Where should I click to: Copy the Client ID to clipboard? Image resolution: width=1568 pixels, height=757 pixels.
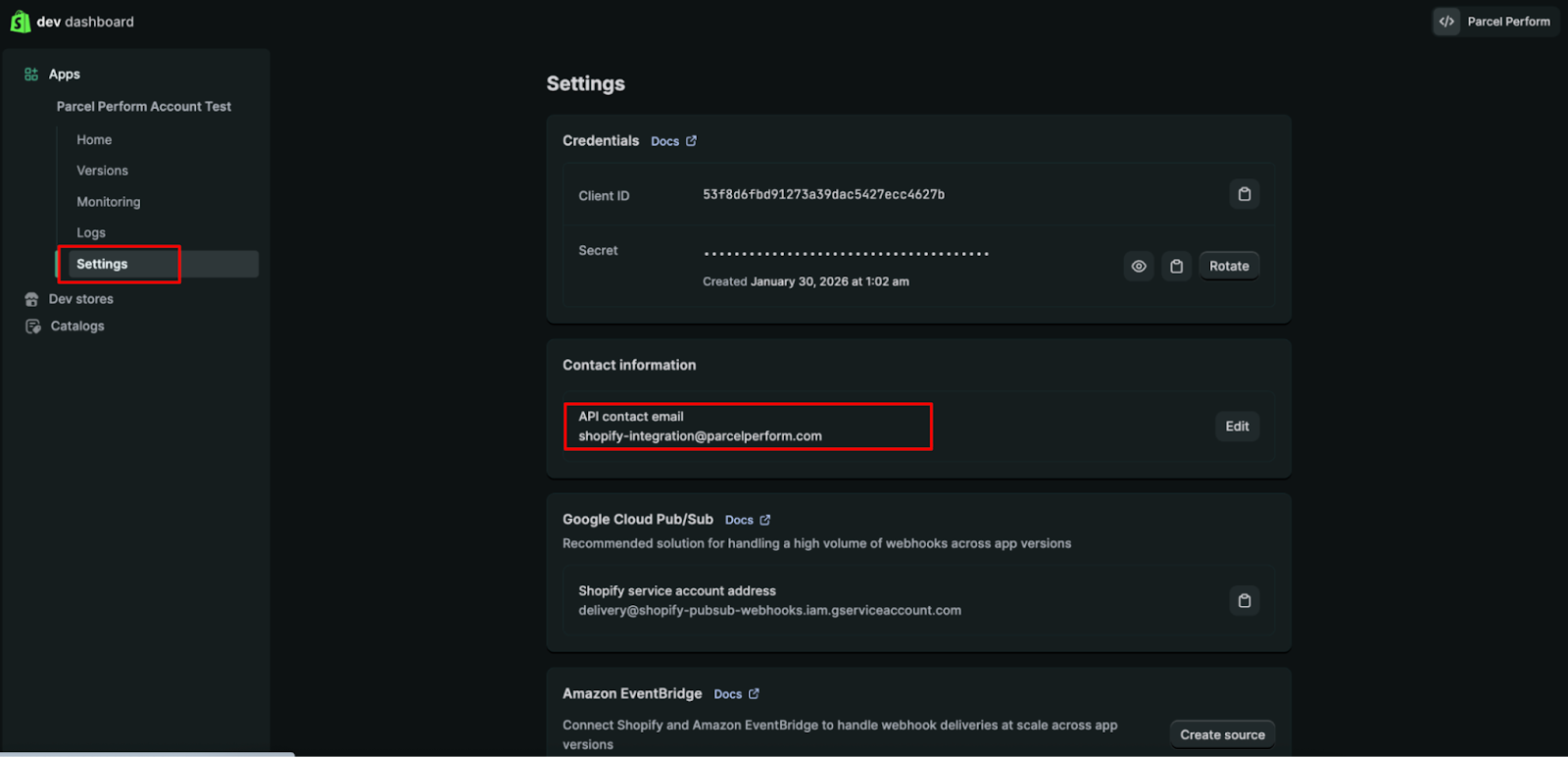click(1245, 194)
